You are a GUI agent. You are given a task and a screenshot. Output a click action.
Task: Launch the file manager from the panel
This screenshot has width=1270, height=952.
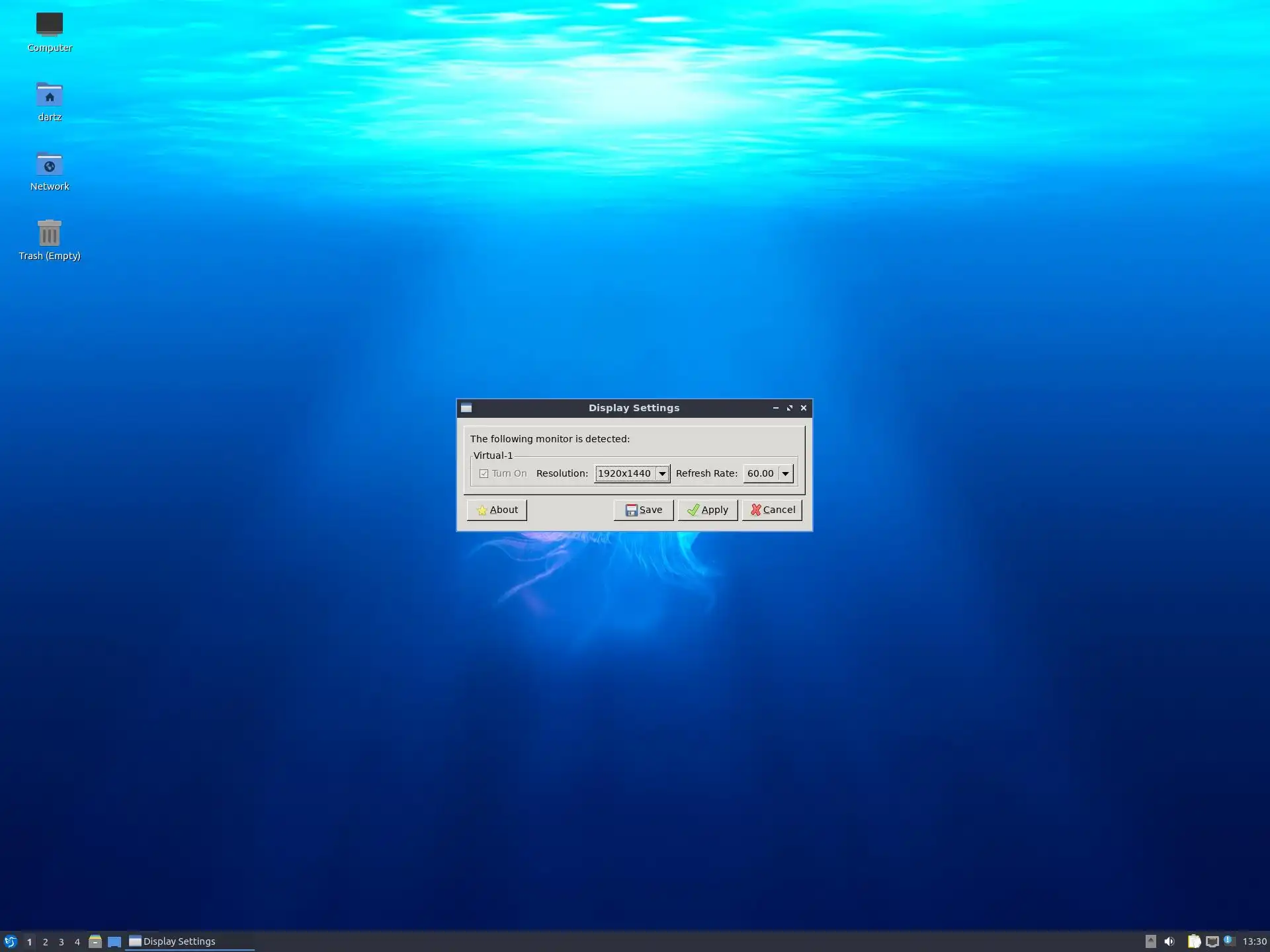(95, 941)
